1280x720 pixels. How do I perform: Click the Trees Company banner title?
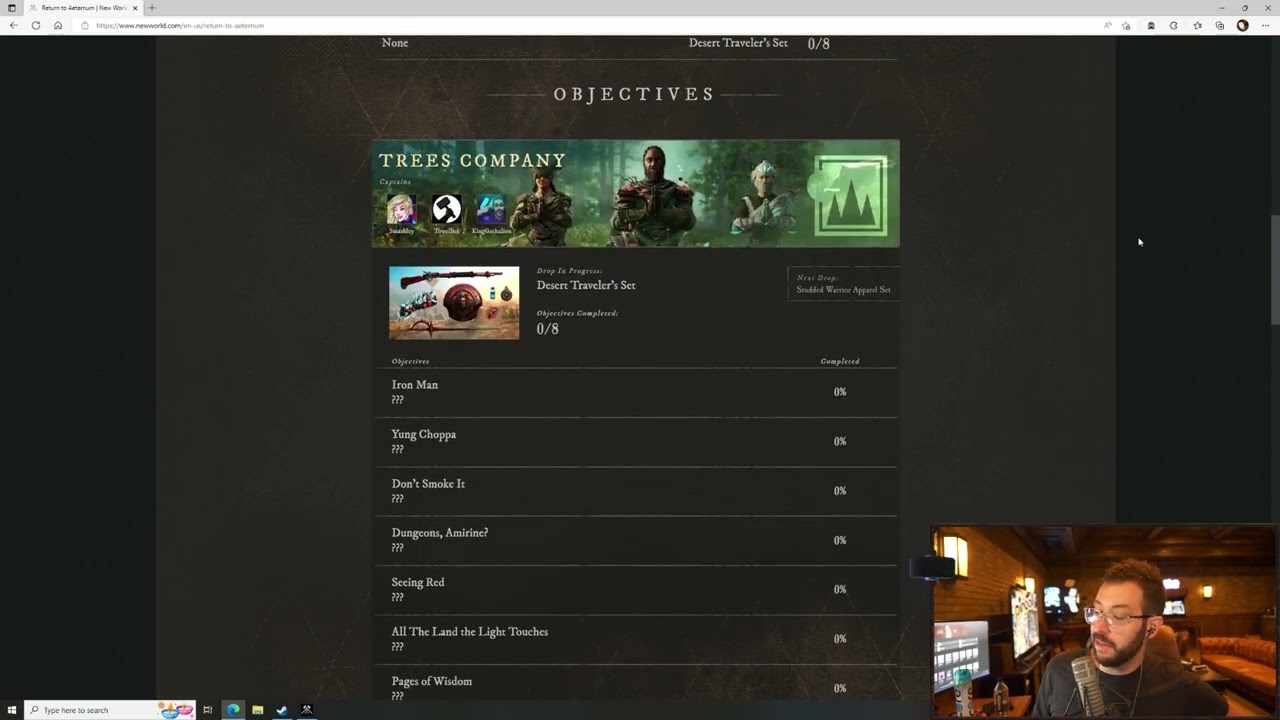[472, 161]
